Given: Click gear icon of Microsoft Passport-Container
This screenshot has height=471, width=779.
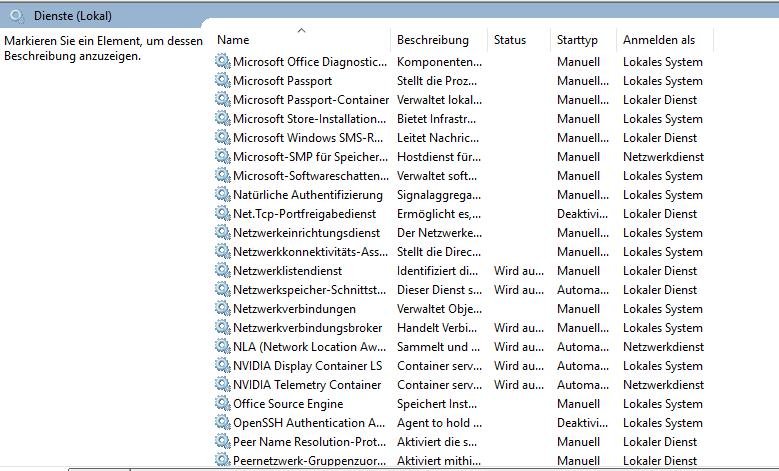Looking at the screenshot, I should pyautogui.click(x=223, y=99).
